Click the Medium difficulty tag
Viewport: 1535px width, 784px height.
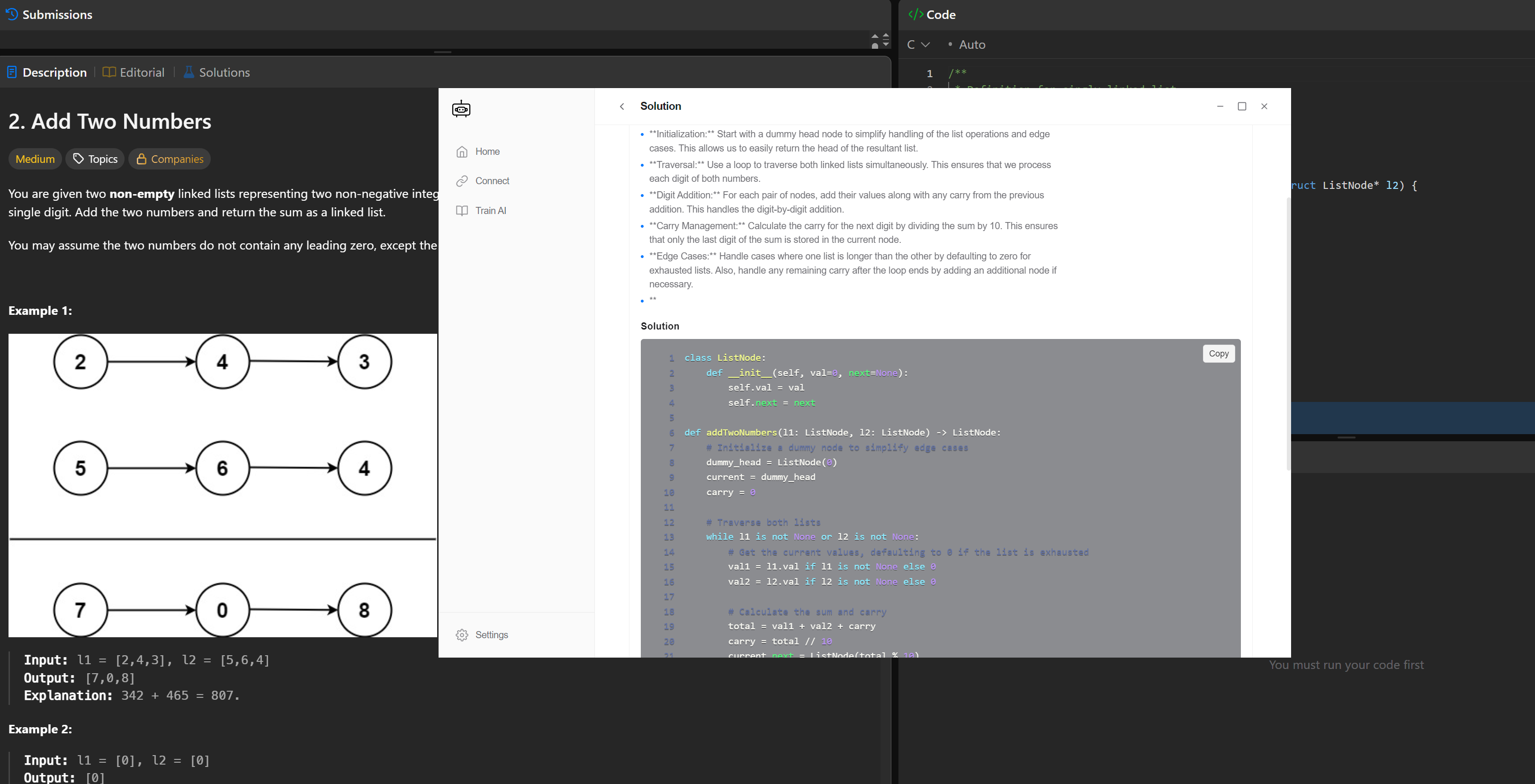click(35, 159)
